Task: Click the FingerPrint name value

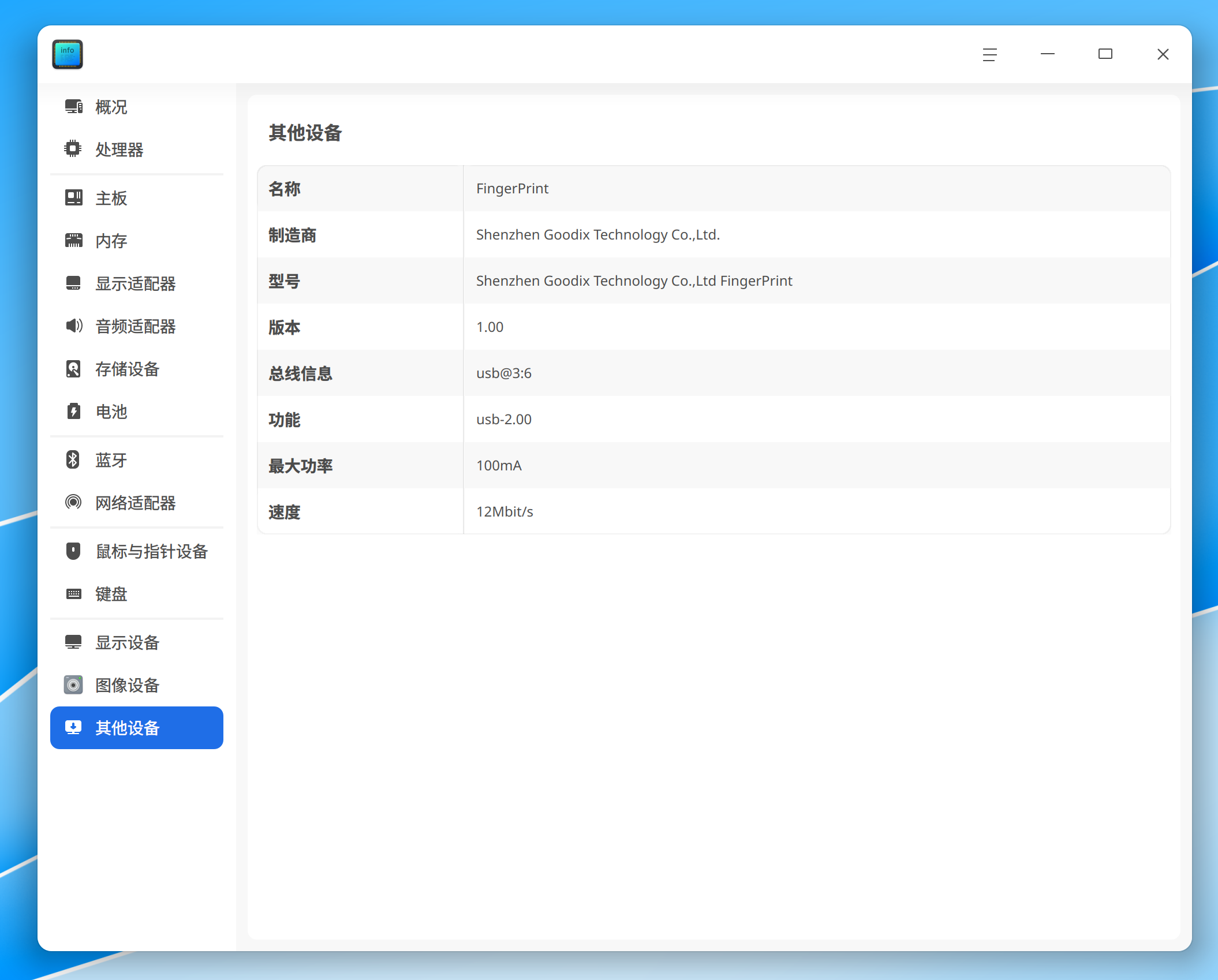Action: pos(512,189)
